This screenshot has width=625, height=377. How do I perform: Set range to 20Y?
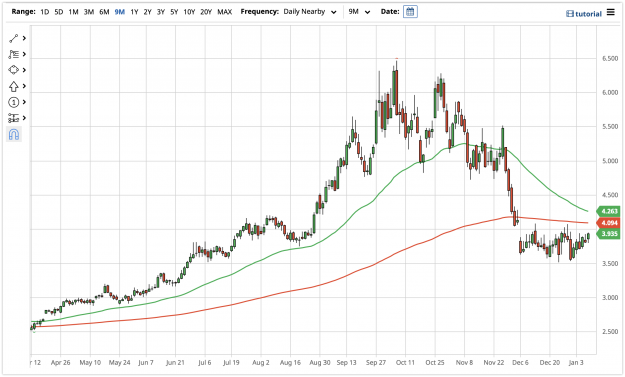pos(206,12)
